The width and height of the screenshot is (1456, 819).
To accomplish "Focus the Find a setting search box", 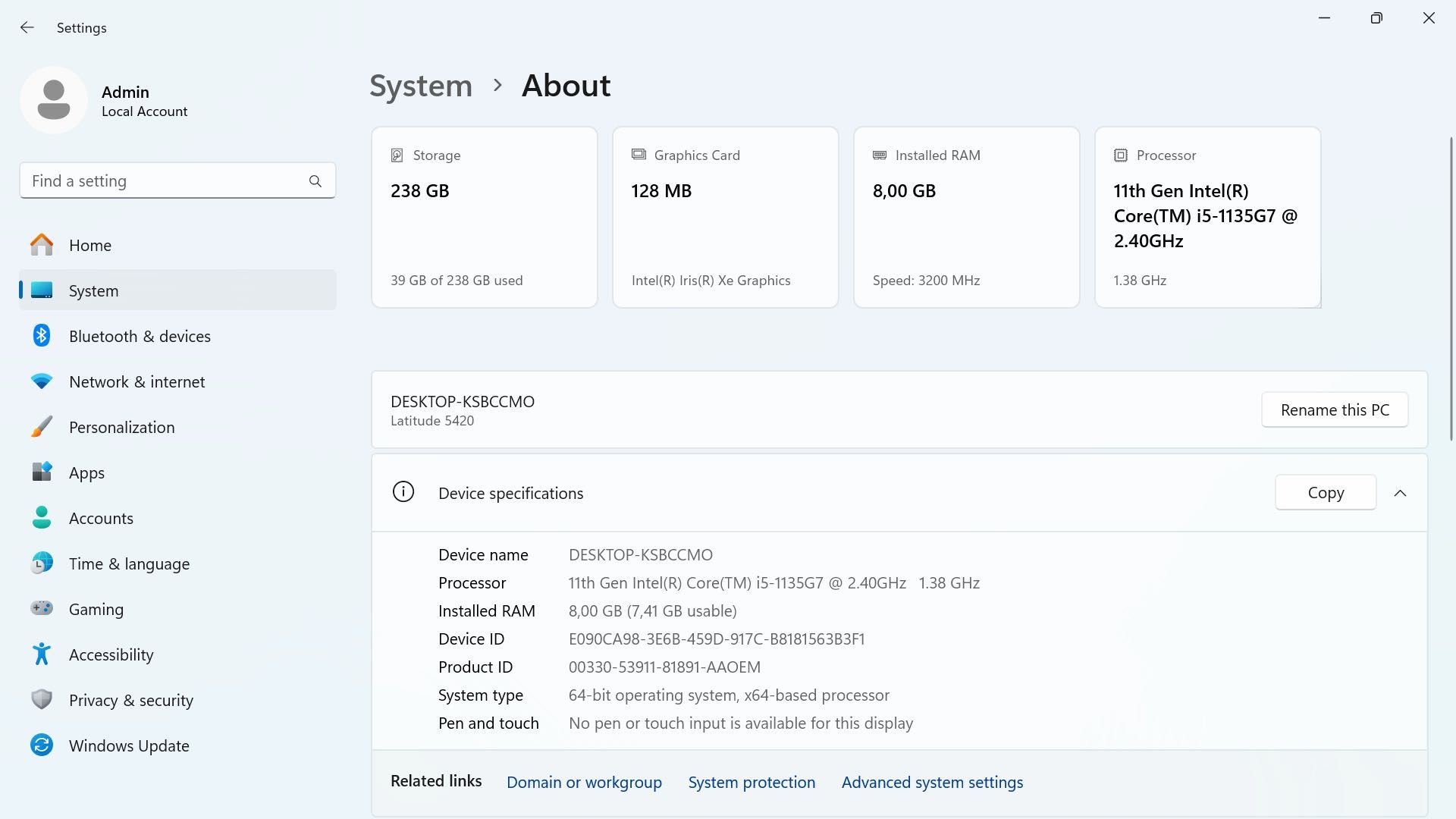I will [177, 180].
